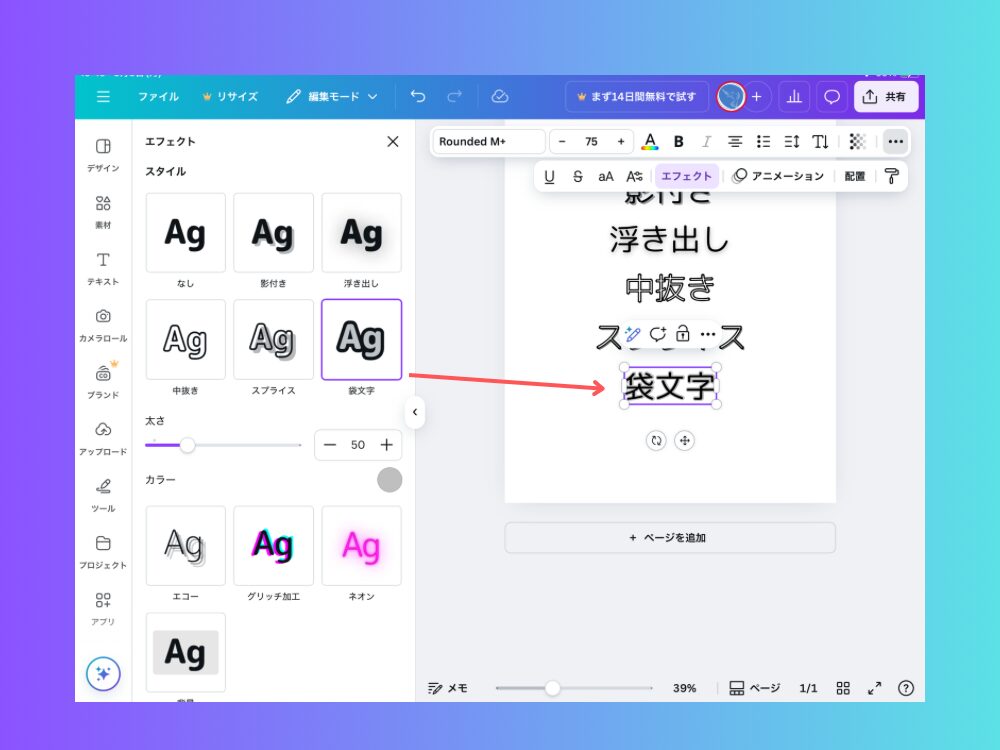Decrease 太さ value with minus
Viewport: 1000px width, 750px height.
[x=330, y=445]
